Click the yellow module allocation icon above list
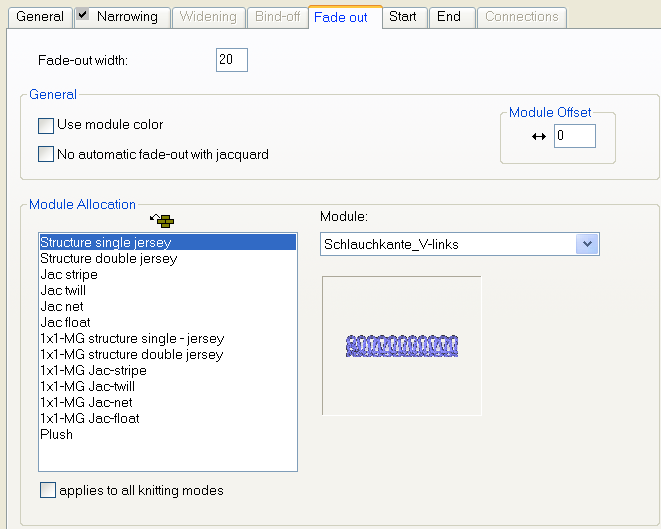Screen dimensions: 661x529 (162, 219)
